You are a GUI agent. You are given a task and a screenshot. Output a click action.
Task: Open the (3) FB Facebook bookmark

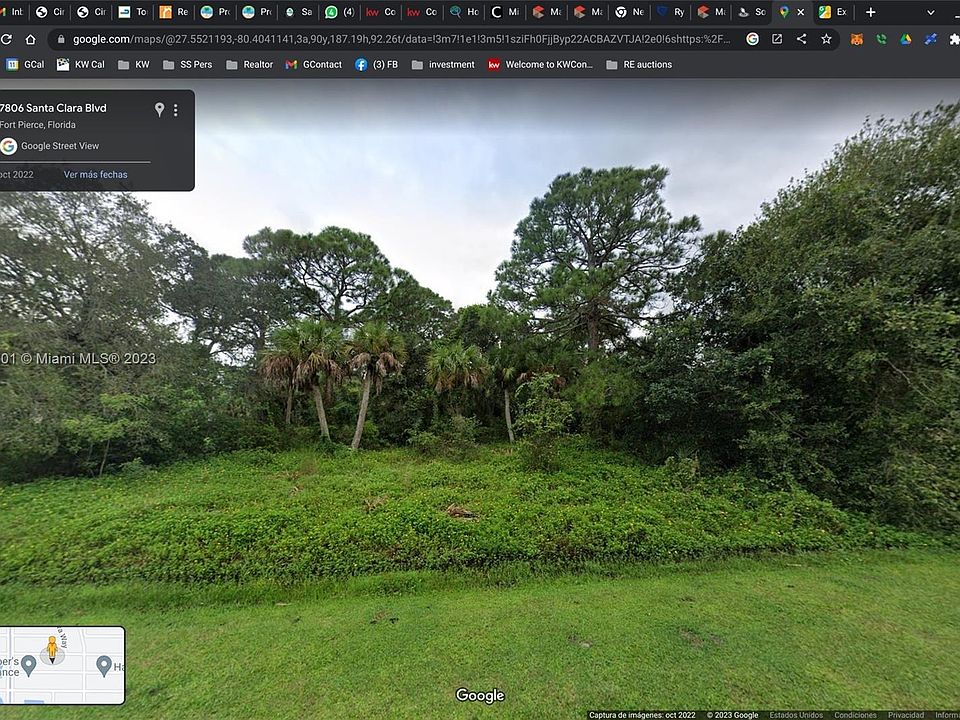click(377, 64)
